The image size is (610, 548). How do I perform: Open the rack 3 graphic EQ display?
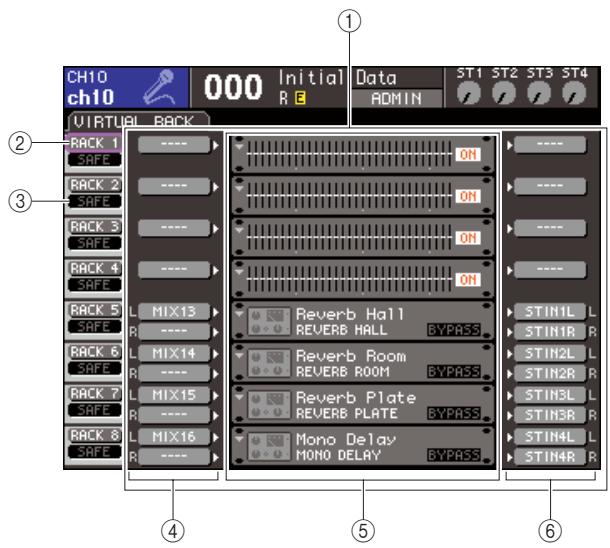coord(349,238)
